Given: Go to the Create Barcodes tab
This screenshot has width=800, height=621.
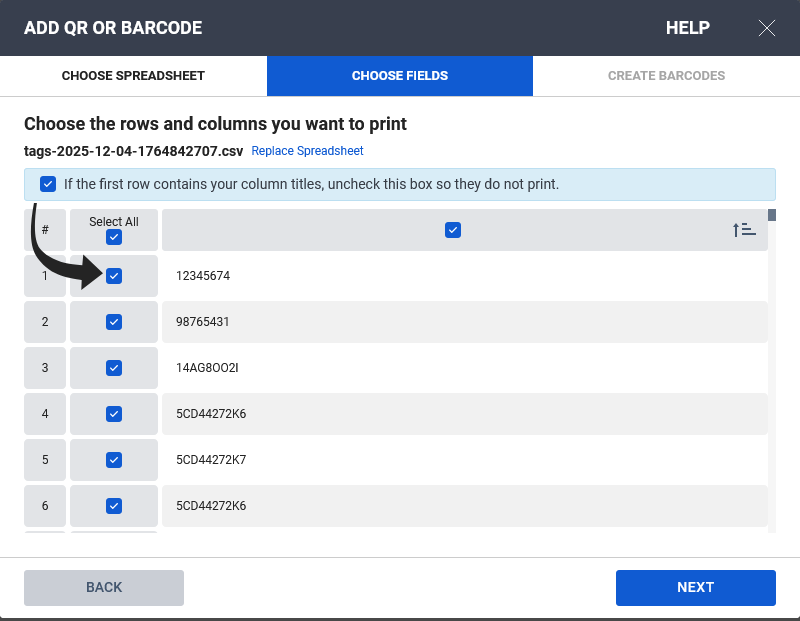Looking at the screenshot, I should (666, 76).
